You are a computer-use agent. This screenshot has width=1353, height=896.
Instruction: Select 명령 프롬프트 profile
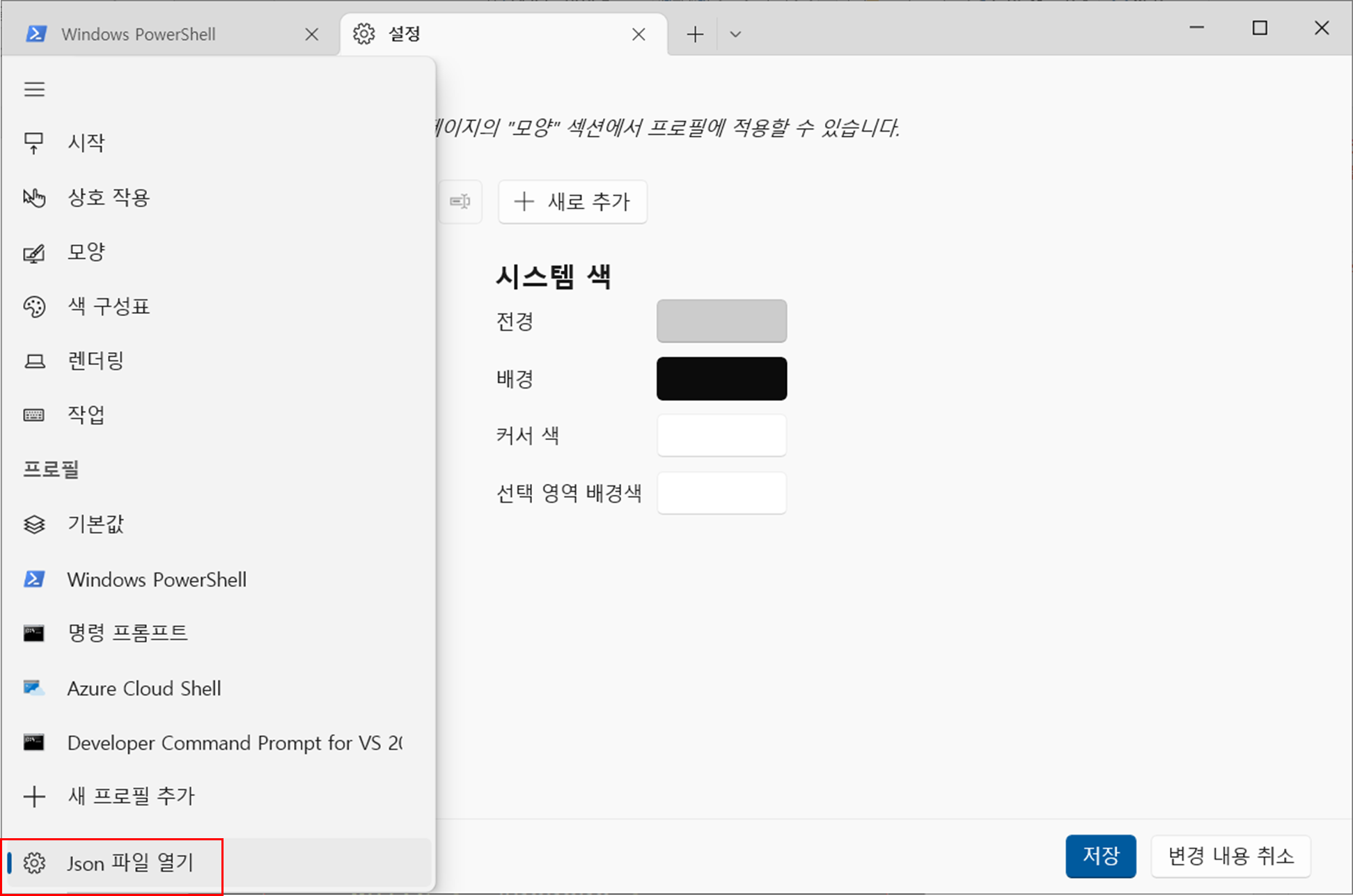click(x=127, y=633)
